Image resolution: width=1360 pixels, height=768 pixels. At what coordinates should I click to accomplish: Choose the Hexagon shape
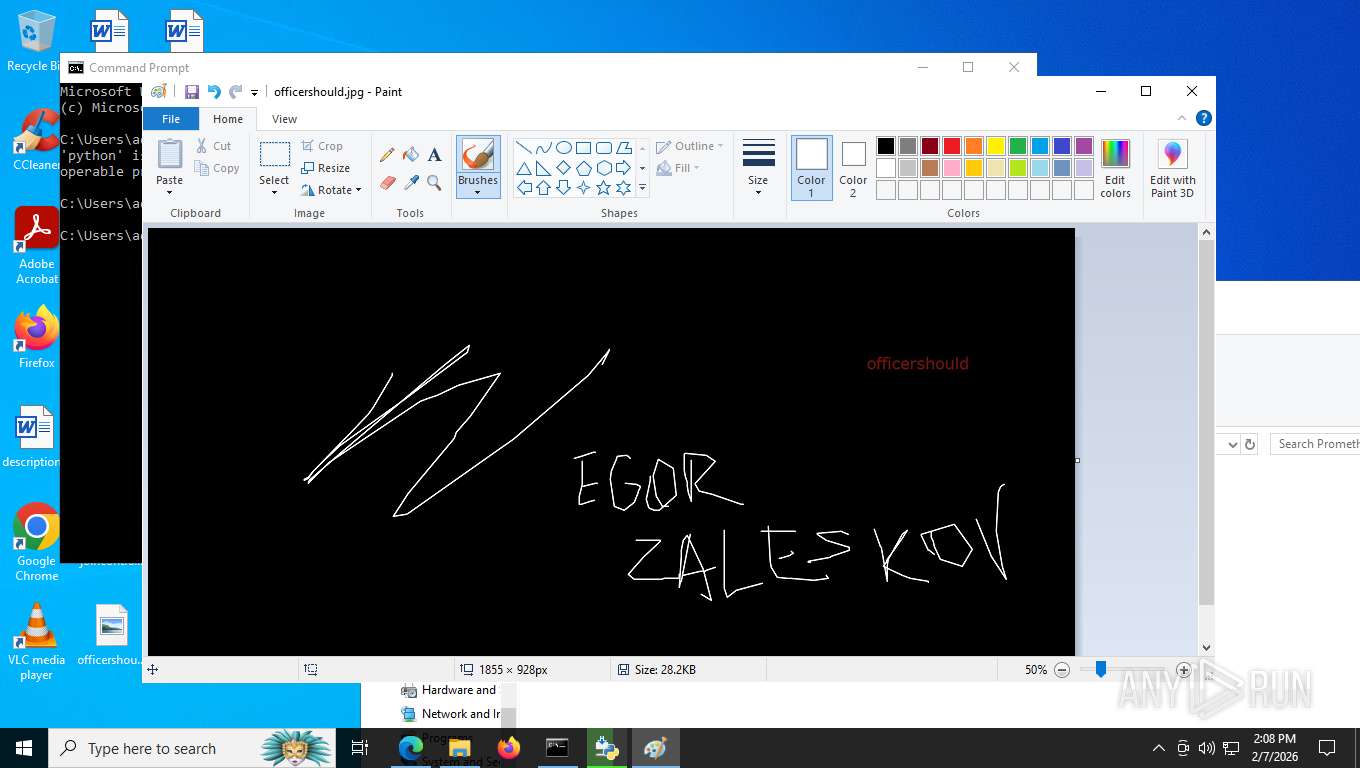coord(603,167)
